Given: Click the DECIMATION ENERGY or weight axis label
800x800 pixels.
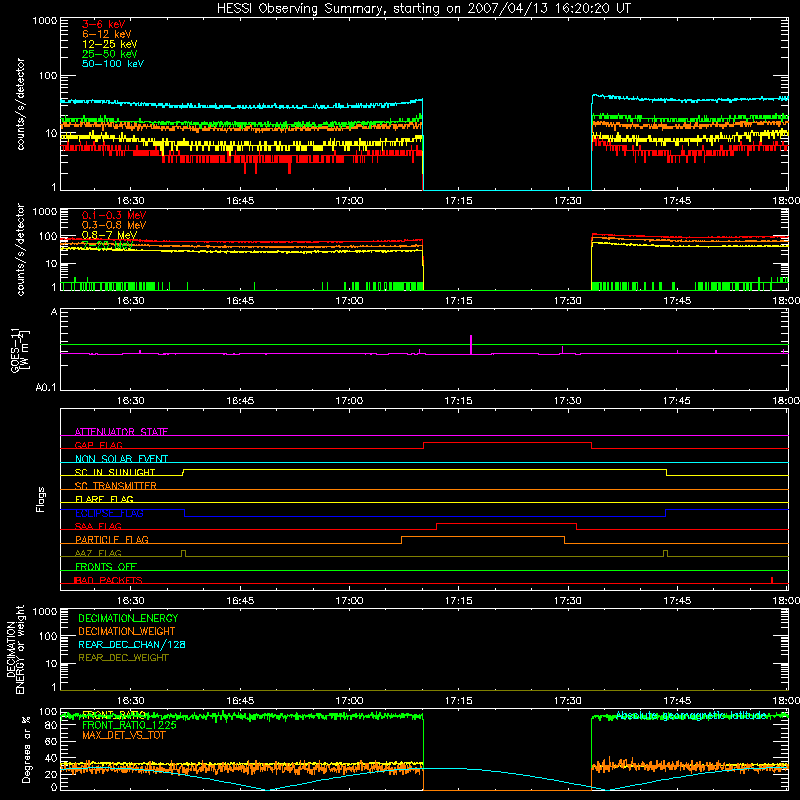Looking at the screenshot, I should coord(15,649).
